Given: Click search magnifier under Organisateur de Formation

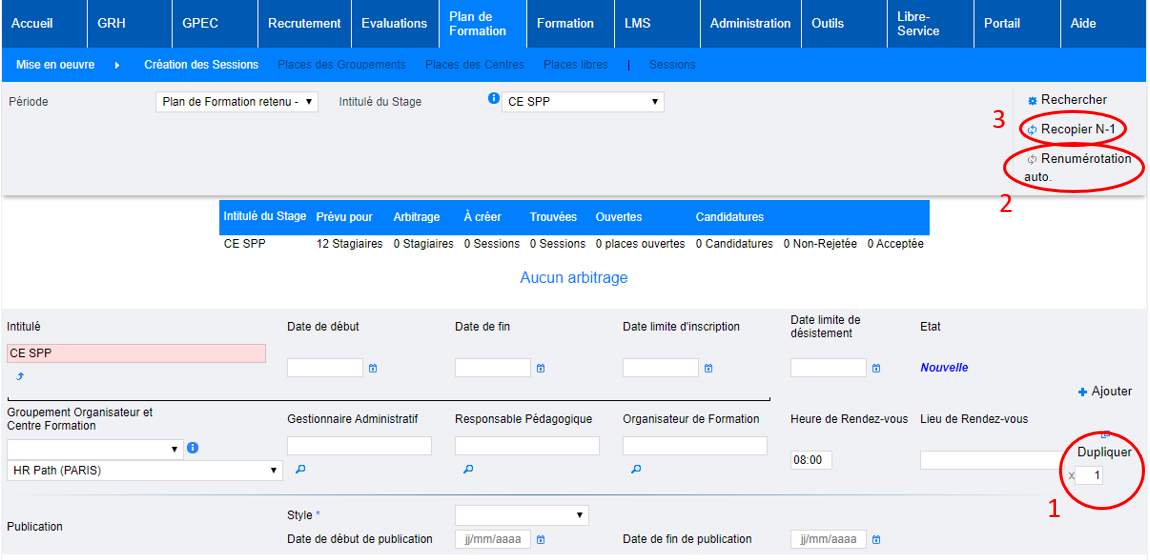Looking at the screenshot, I should pyautogui.click(x=636, y=468).
